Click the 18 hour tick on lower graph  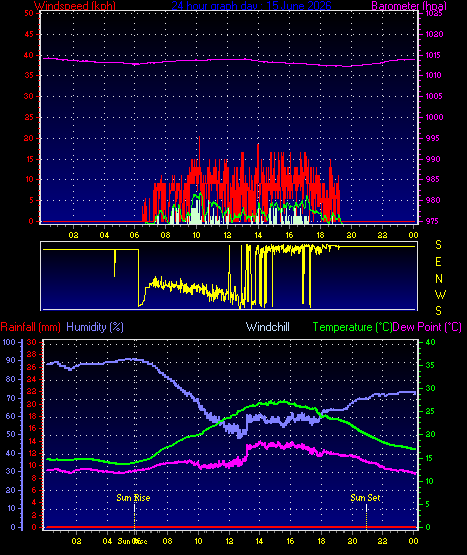[321, 541]
